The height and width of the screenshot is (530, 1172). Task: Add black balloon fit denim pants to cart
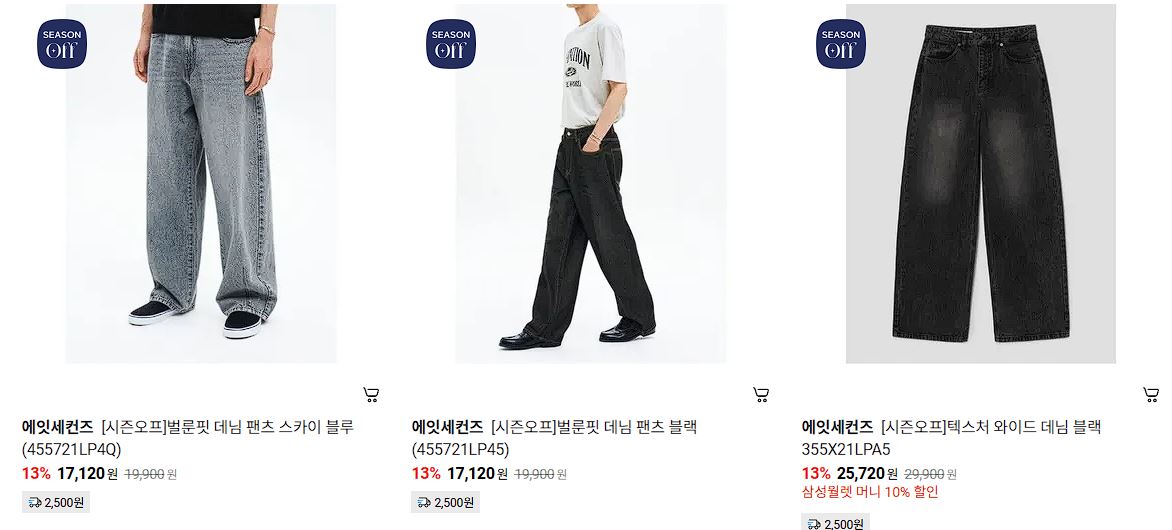761,394
